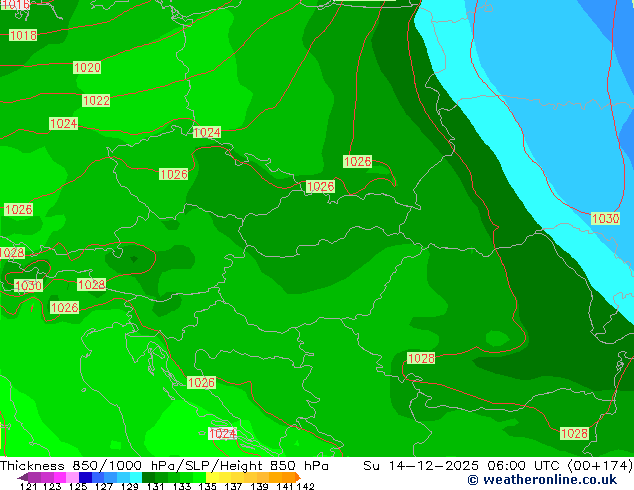Pick the light pink legend swatch
Image resolution: width=634 pixels, height=490 pixels.
(x=72, y=477)
